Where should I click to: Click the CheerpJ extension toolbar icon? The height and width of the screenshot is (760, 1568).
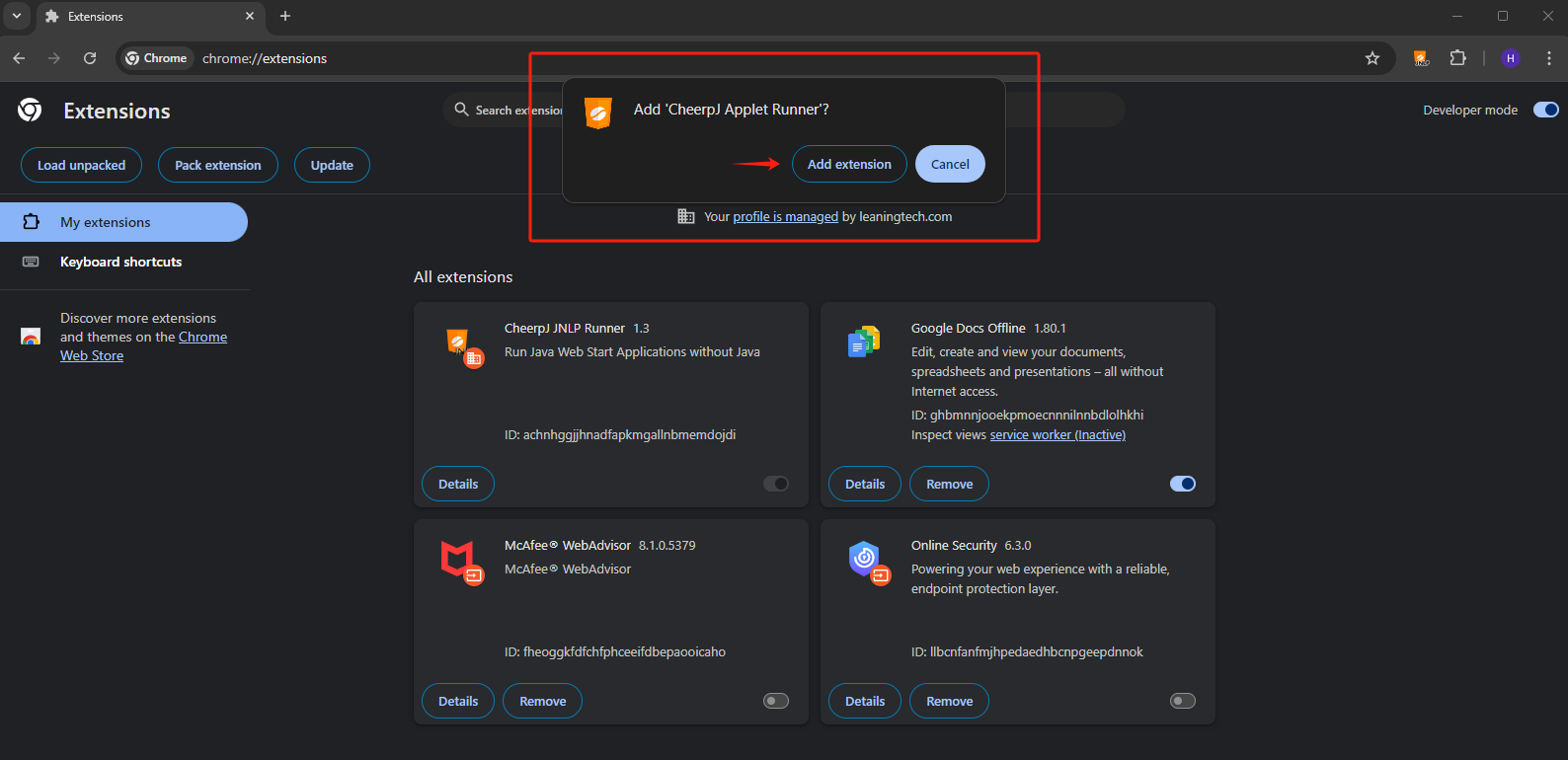tap(1421, 58)
